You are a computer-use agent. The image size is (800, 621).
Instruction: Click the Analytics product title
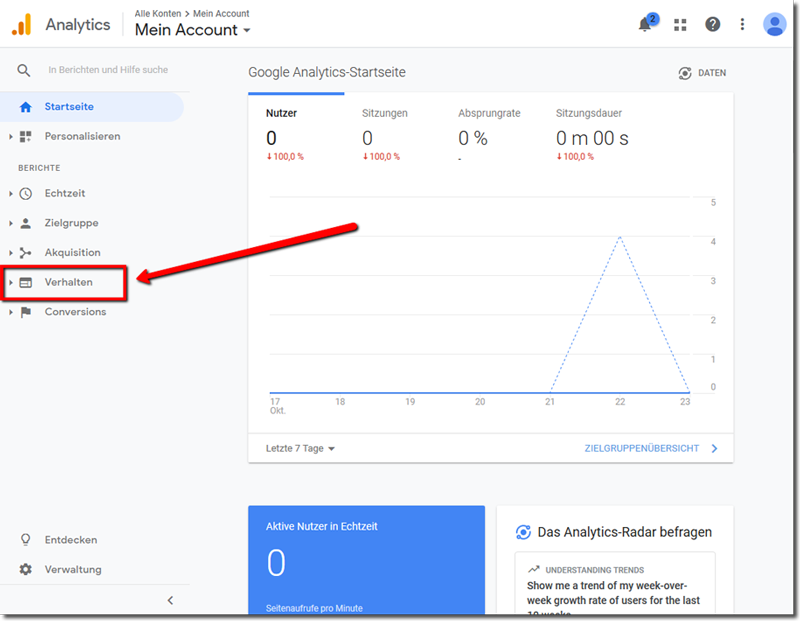[78, 24]
